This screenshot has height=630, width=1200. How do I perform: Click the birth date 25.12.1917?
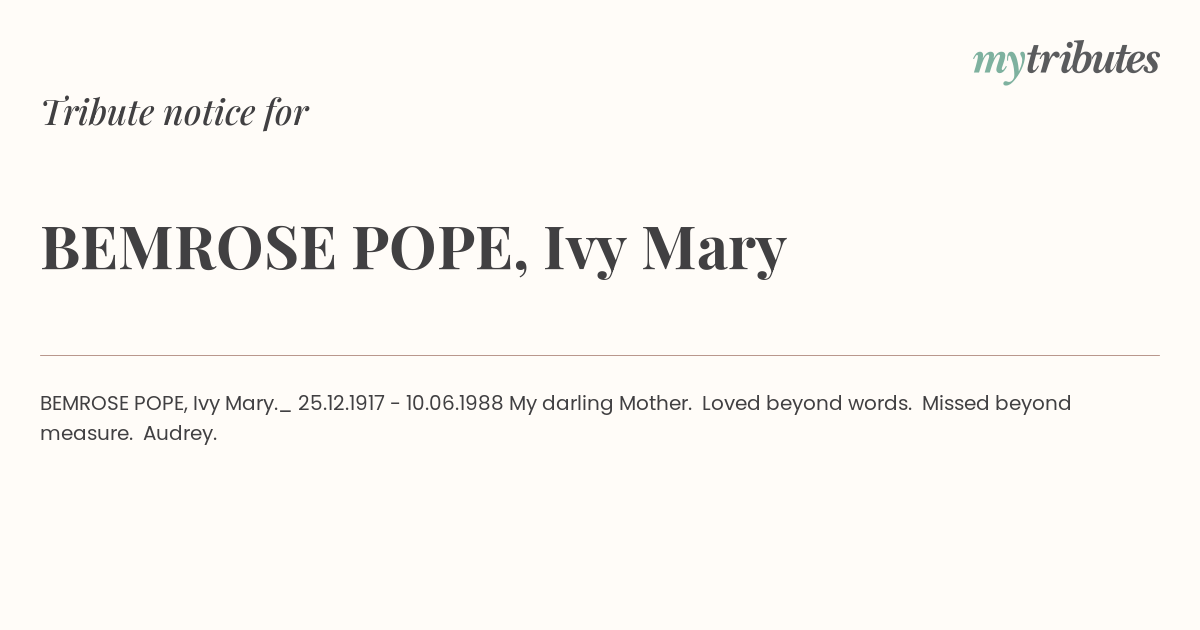[341, 403]
